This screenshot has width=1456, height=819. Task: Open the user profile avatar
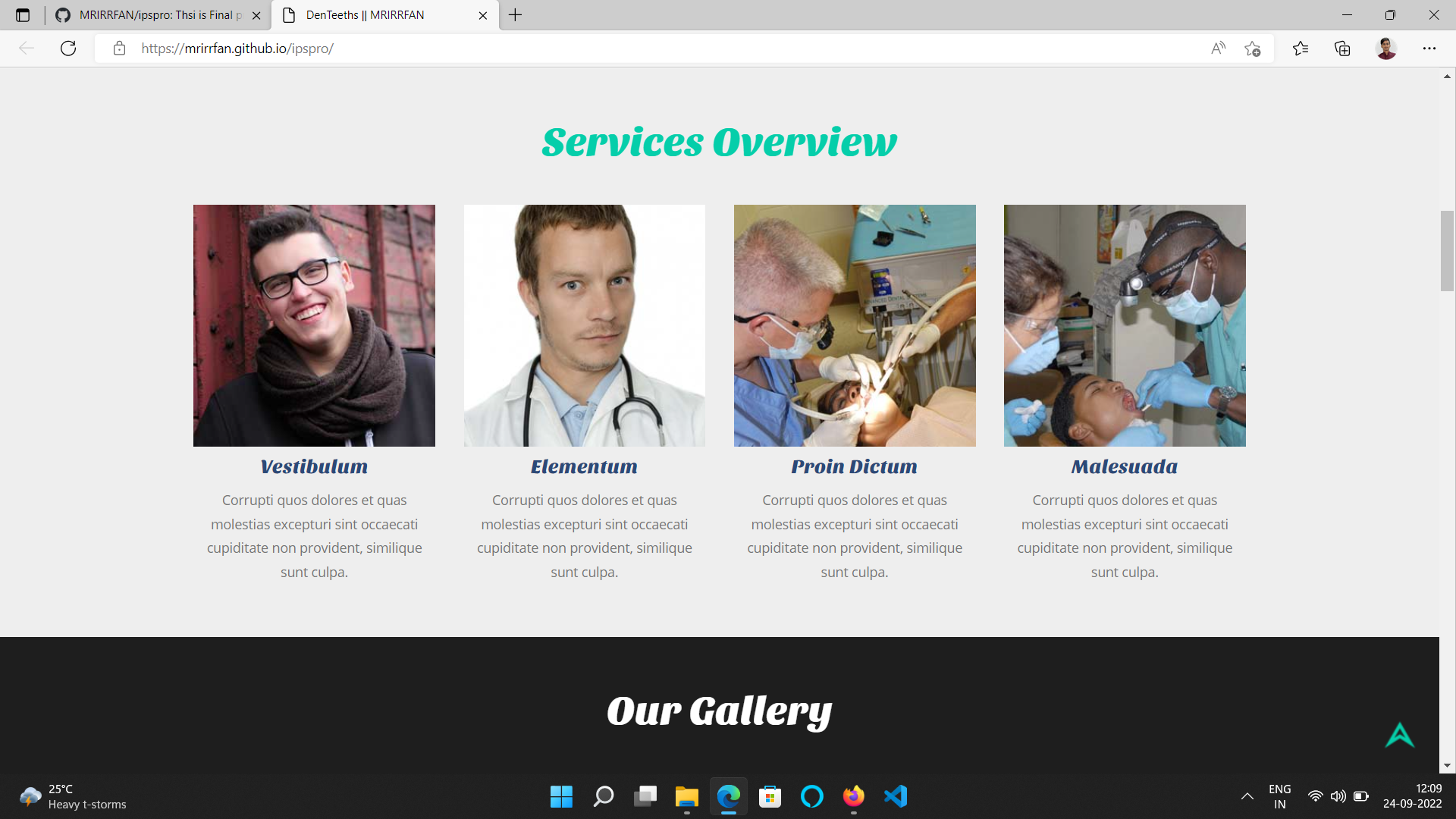[1386, 49]
